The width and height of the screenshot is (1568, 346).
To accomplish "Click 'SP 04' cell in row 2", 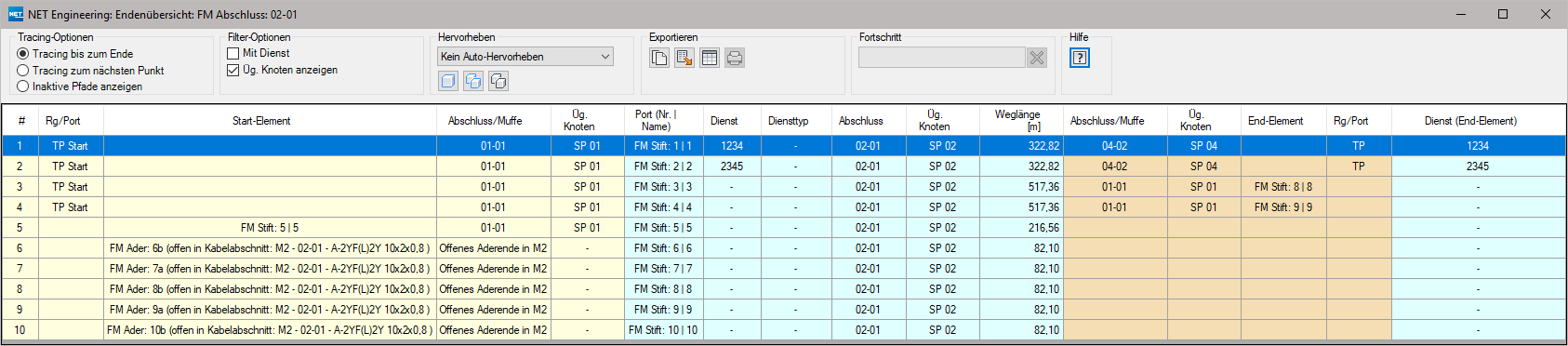I will click(1204, 166).
